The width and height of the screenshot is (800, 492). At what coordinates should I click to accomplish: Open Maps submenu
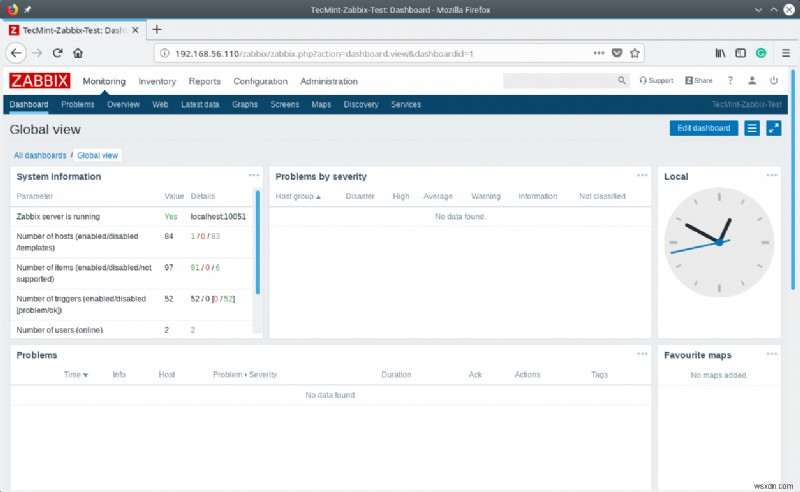[x=321, y=104]
